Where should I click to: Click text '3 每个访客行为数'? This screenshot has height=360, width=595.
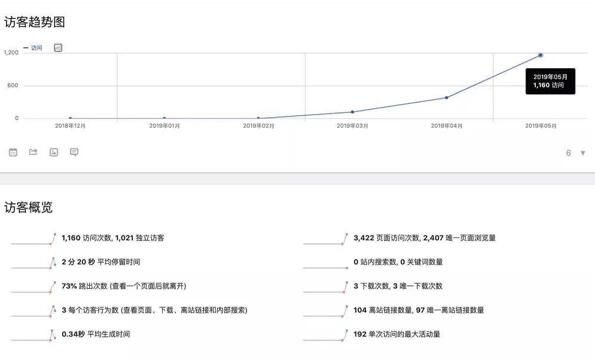(90, 310)
